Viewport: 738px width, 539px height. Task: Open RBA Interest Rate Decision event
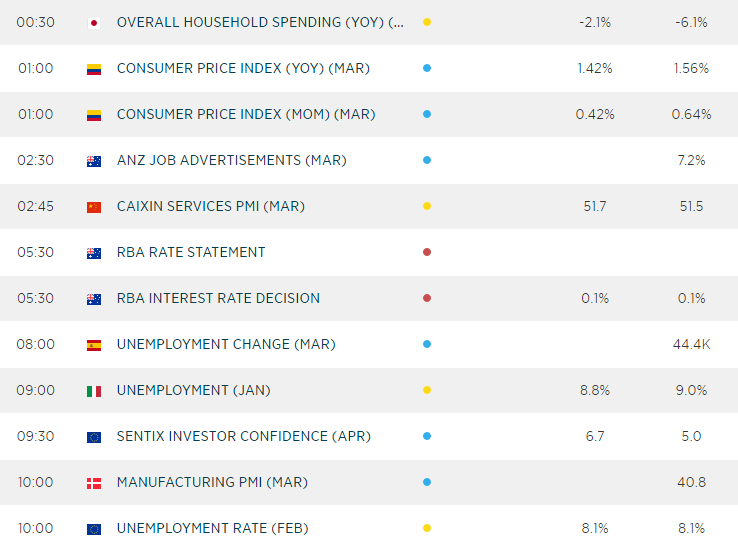(x=218, y=298)
